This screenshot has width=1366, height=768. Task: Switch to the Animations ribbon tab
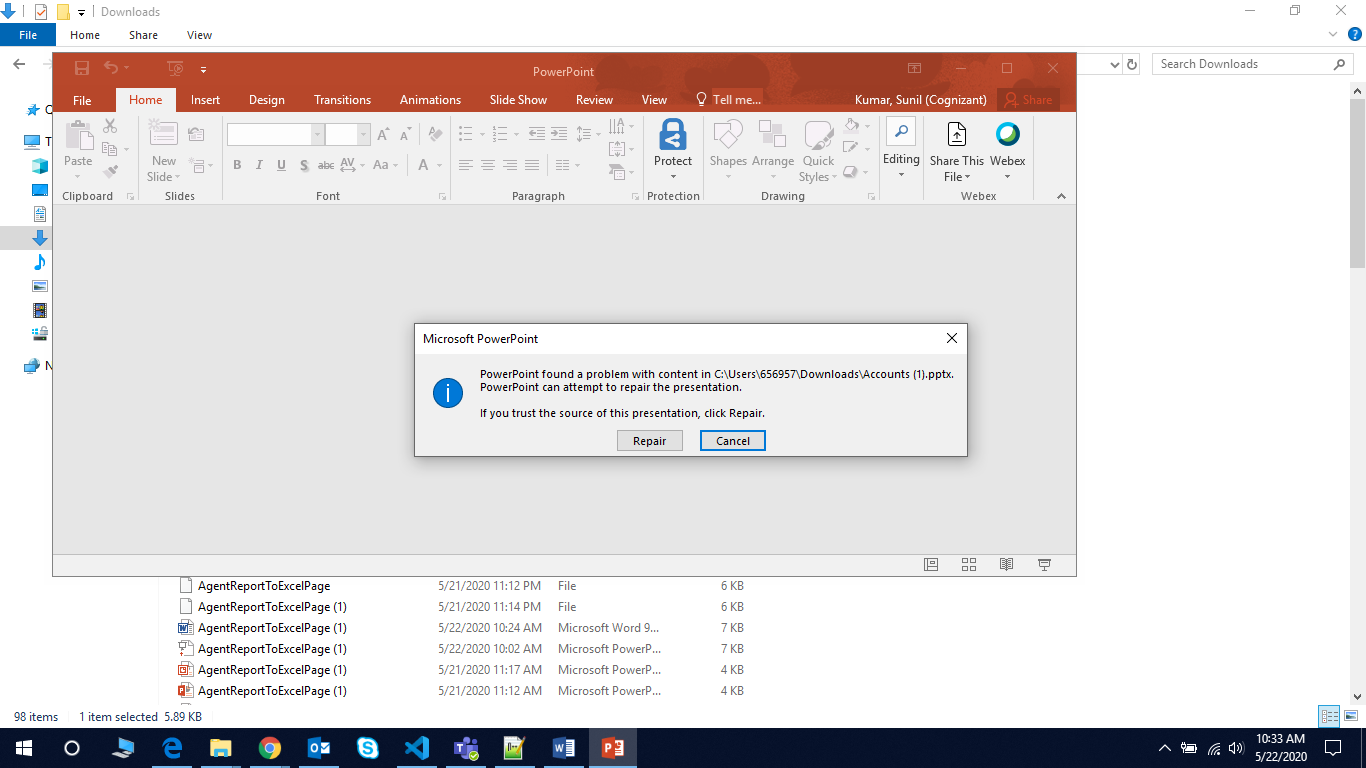click(x=430, y=99)
